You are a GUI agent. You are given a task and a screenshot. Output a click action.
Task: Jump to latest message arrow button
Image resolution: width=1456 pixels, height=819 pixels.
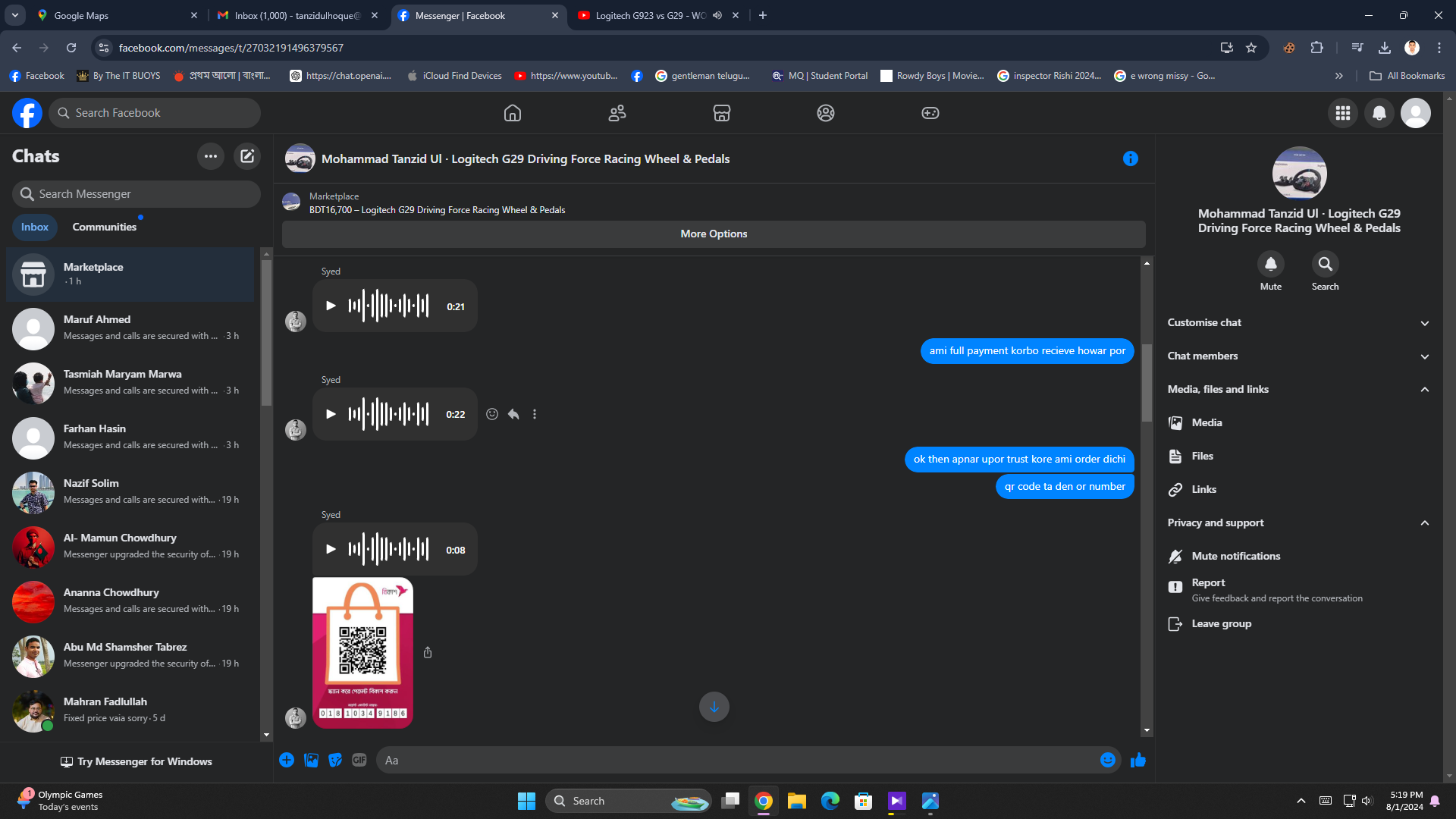click(x=714, y=707)
